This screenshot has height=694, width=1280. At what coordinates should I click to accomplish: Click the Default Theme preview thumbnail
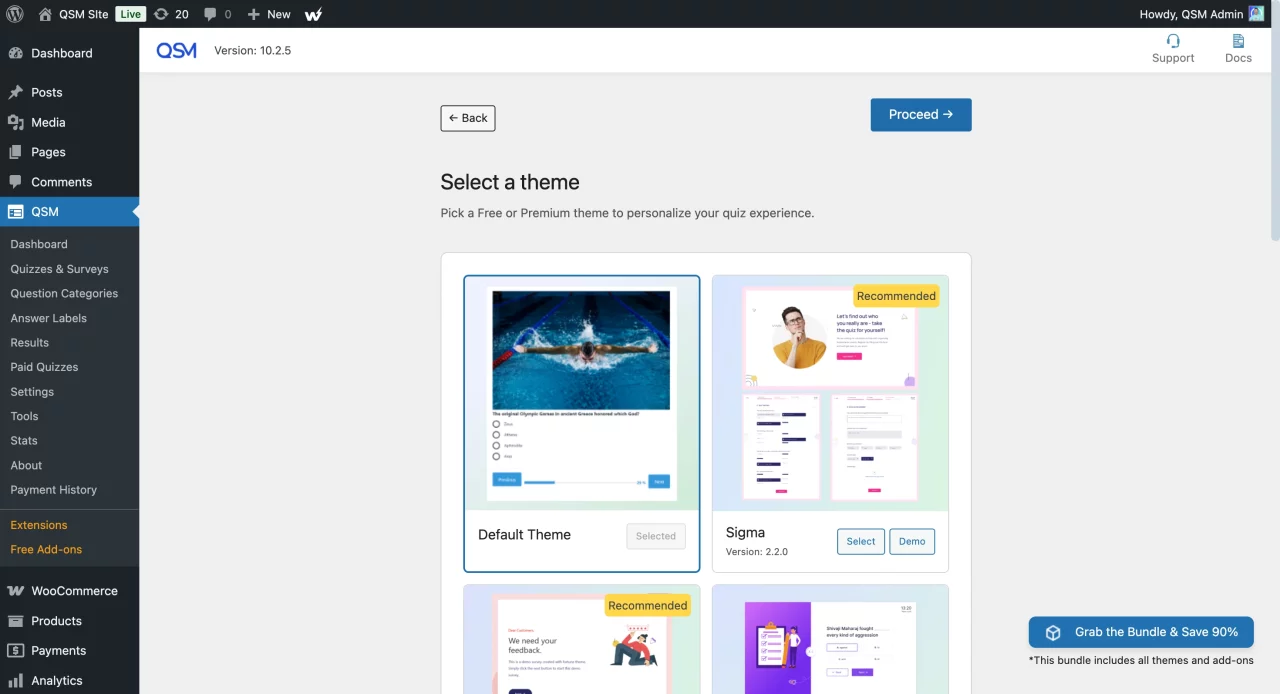[x=581, y=393]
